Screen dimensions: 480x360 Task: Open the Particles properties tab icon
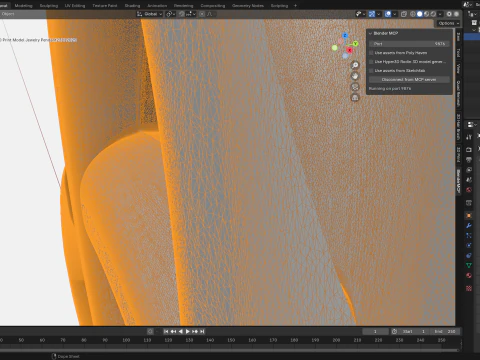pos(469,236)
